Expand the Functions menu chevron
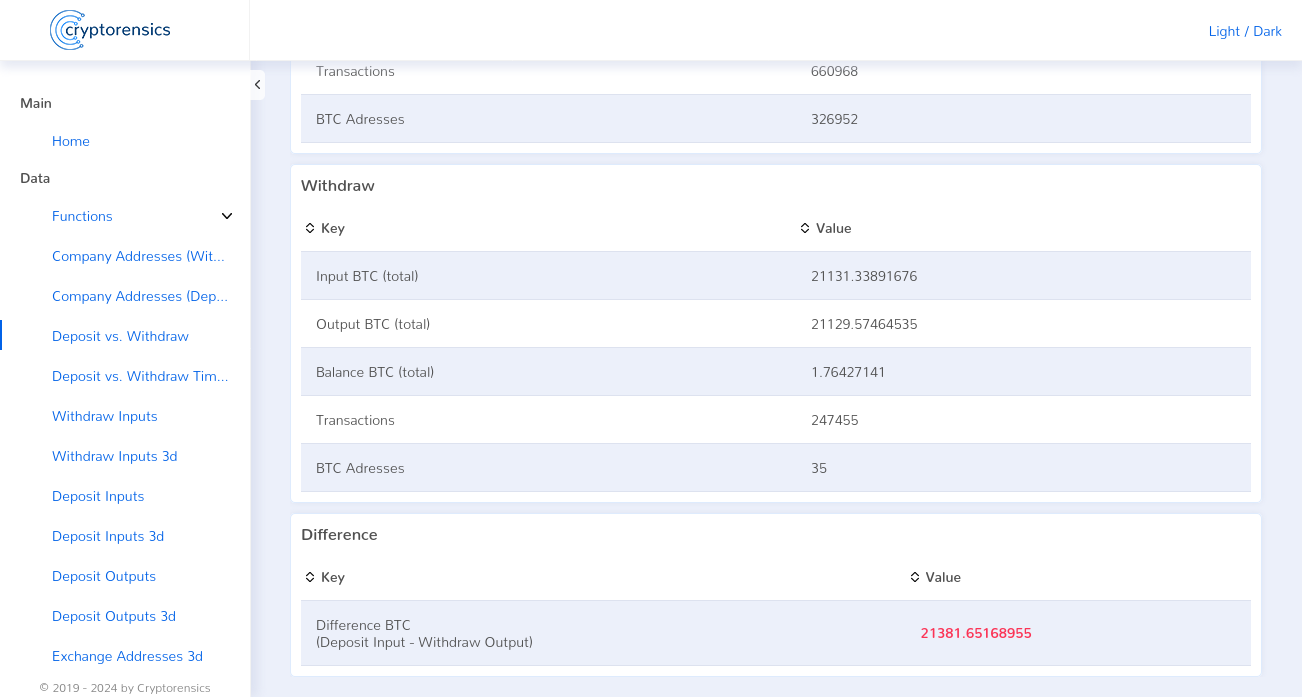Image resolution: width=1302 pixels, height=697 pixels. pyautogui.click(x=227, y=216)
